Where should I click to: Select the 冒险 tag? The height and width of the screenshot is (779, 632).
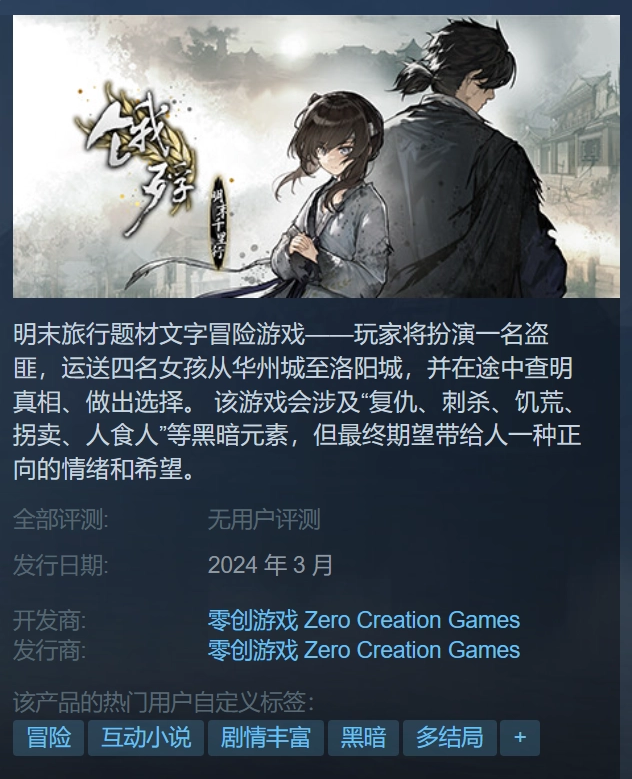point(48,737)
